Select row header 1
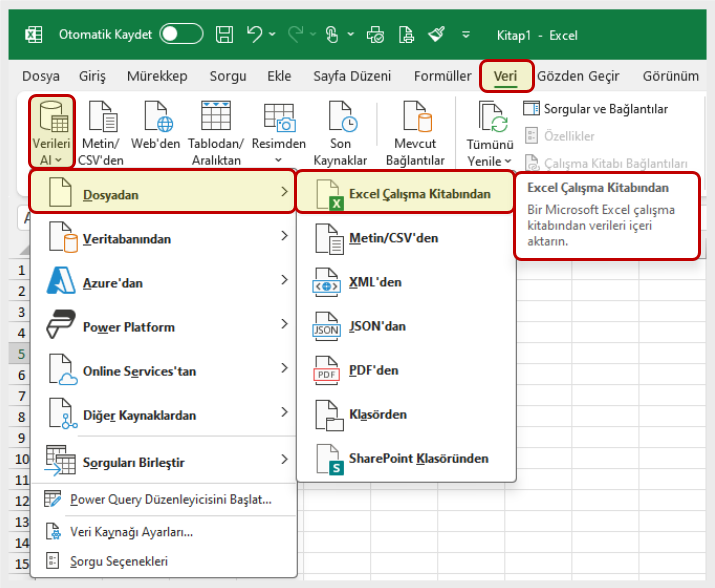 click(20, 270)
